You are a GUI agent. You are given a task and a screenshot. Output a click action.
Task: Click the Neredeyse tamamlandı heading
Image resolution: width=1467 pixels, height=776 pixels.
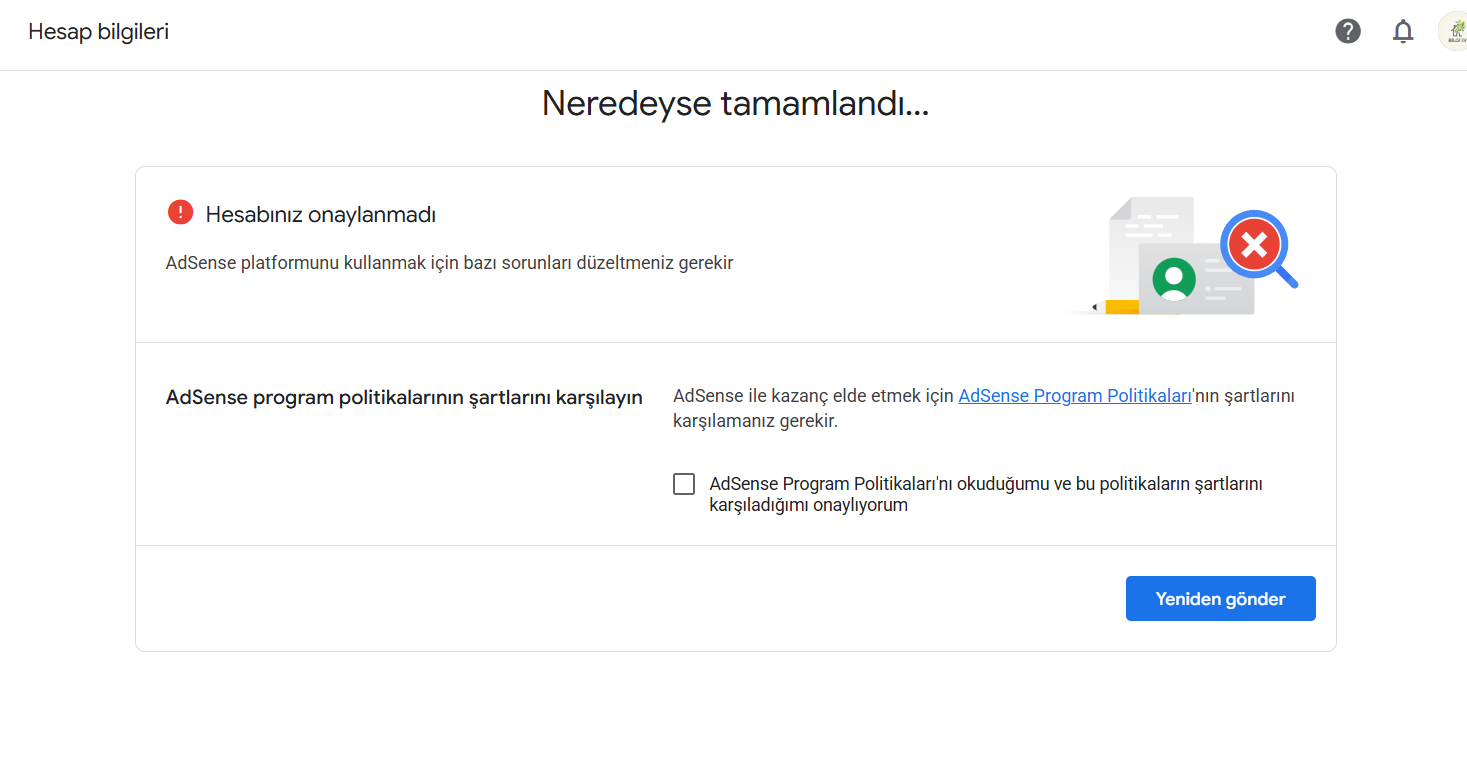pyautogui.click(x=735, y=103)
